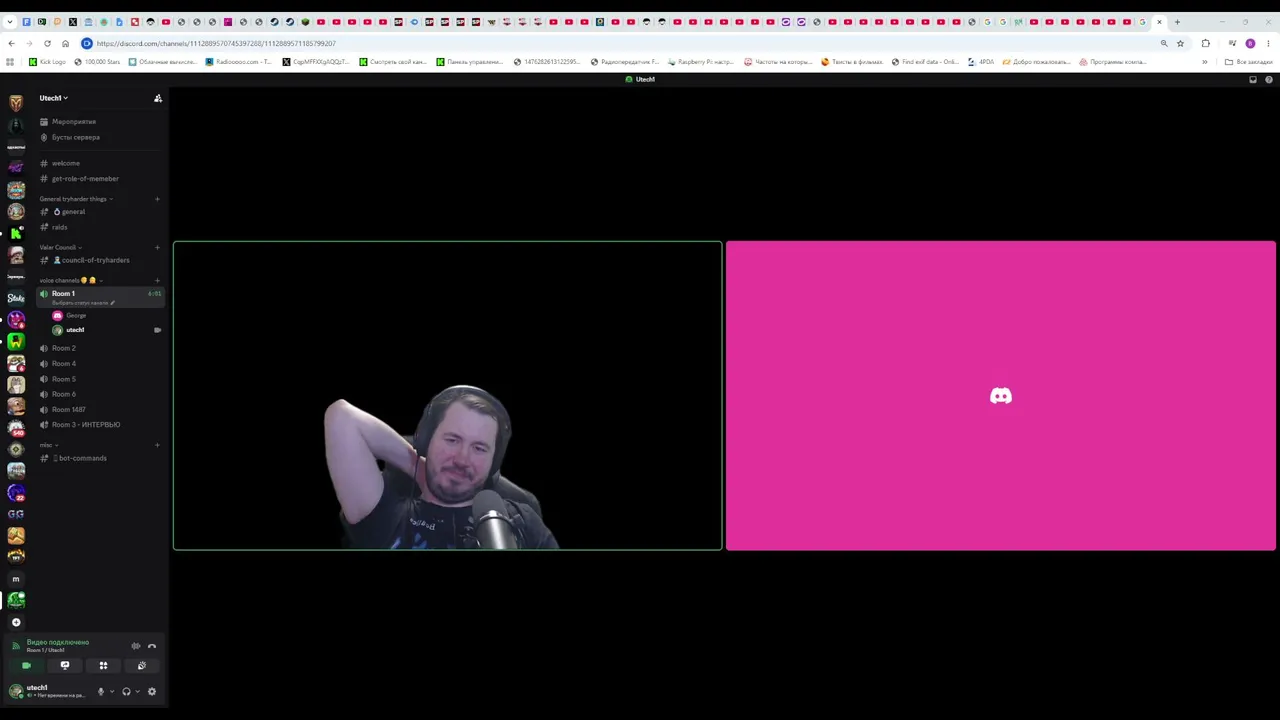This screenshot has height=720, width=1280.
Task: Open the Kick Logo bookmark
Action: tap(47, 62)
